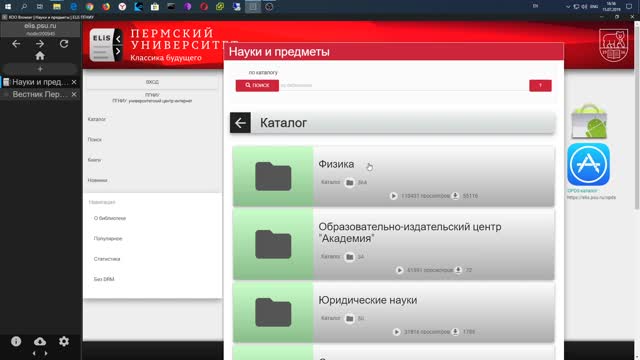The height and width of the screenshot is (360, 640).
Task: Close the 'Вестник Пер...' tab
Action: pos(74,94)
